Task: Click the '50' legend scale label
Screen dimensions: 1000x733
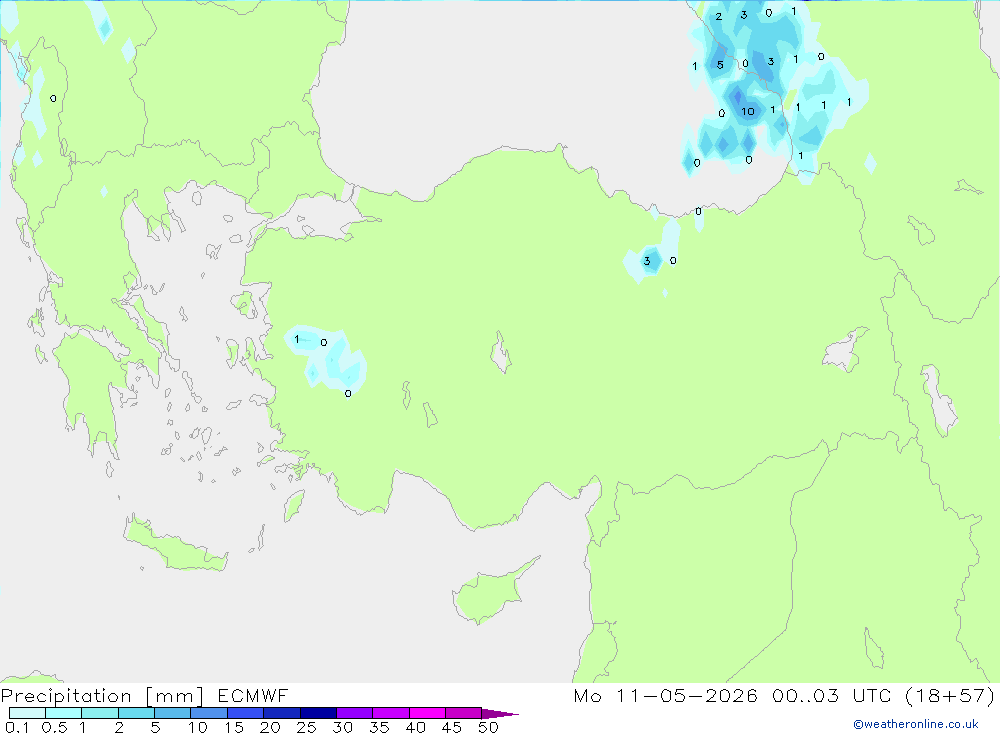Action: [x=488, y=727]
